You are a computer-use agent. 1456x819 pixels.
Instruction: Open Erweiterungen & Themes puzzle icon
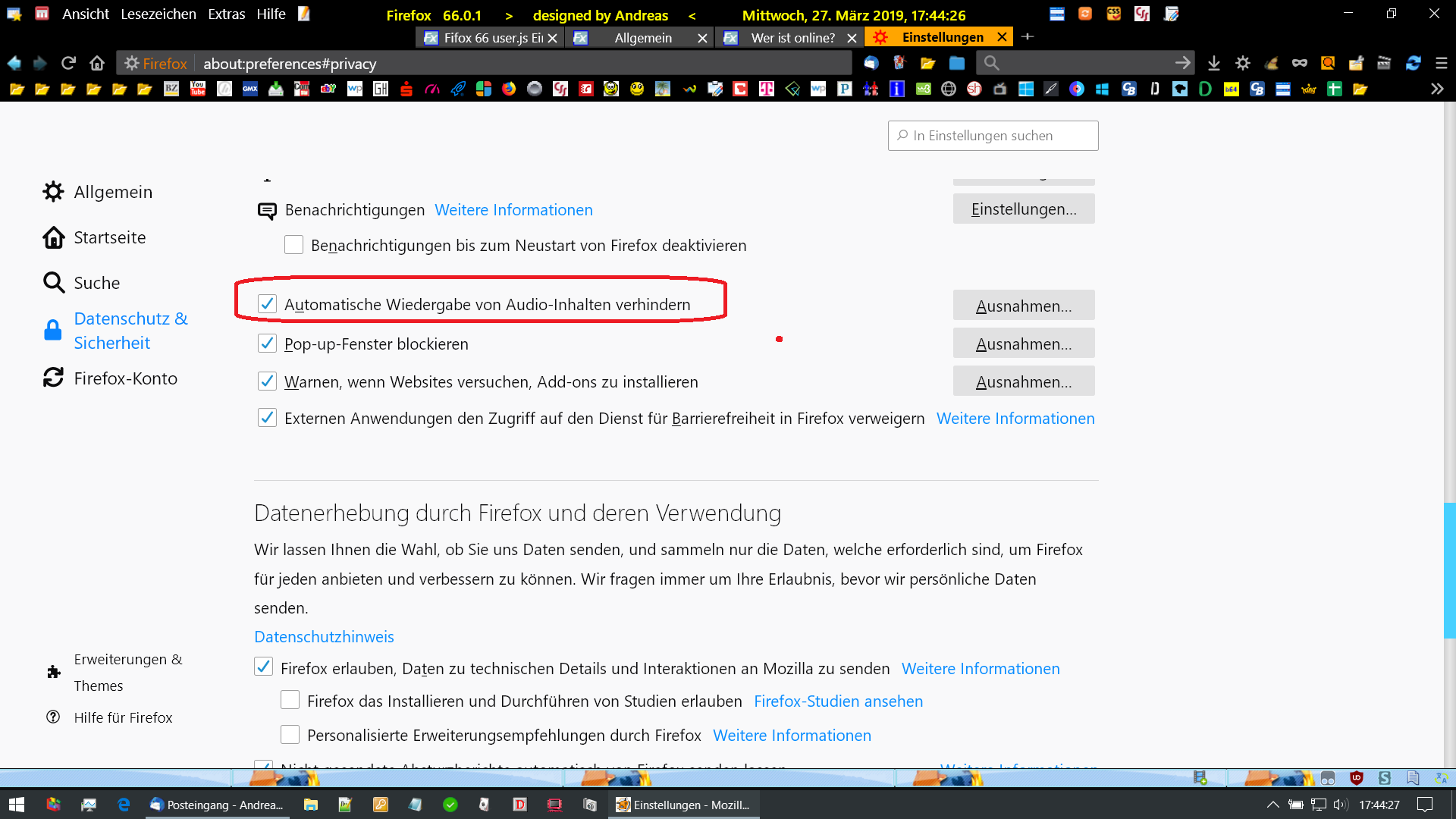pyautogui.click(x=53, y=672)
